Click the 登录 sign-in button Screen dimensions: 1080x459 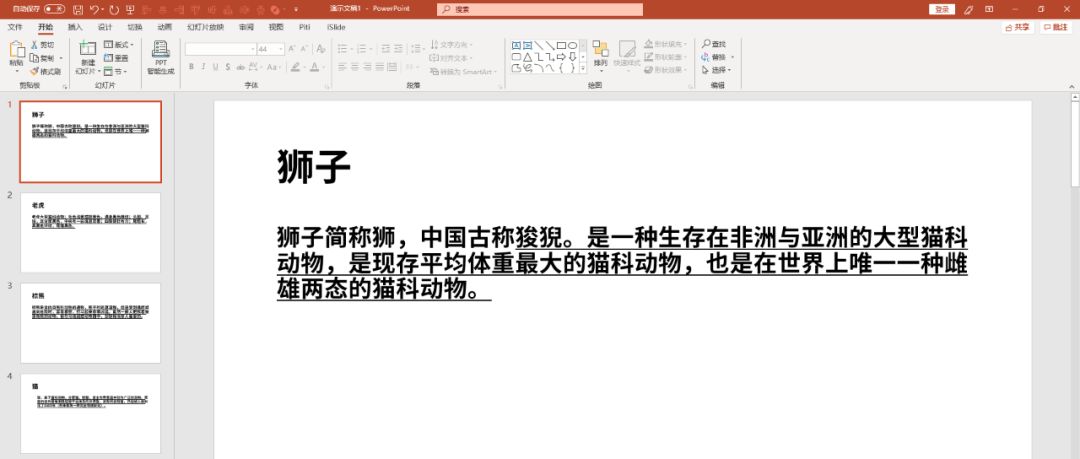click(x=942, y=9)
